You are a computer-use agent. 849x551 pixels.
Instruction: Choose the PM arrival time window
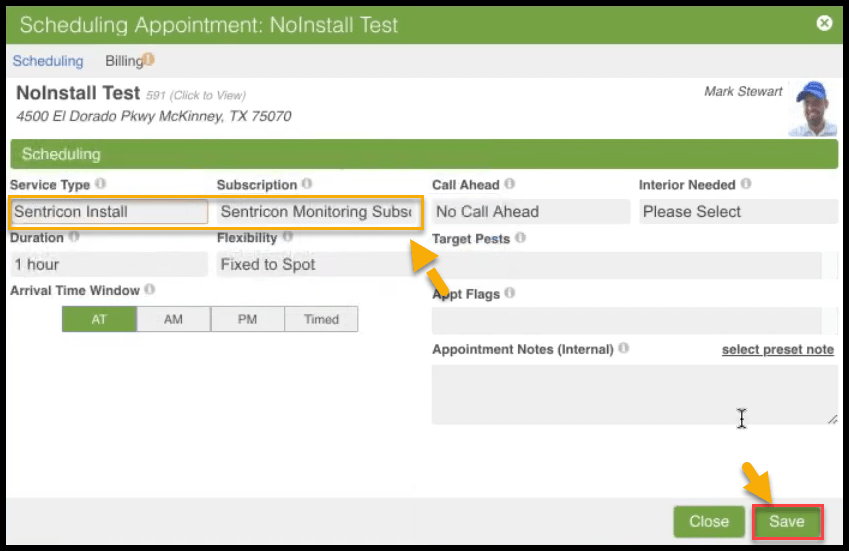click(x=247, y=320)
